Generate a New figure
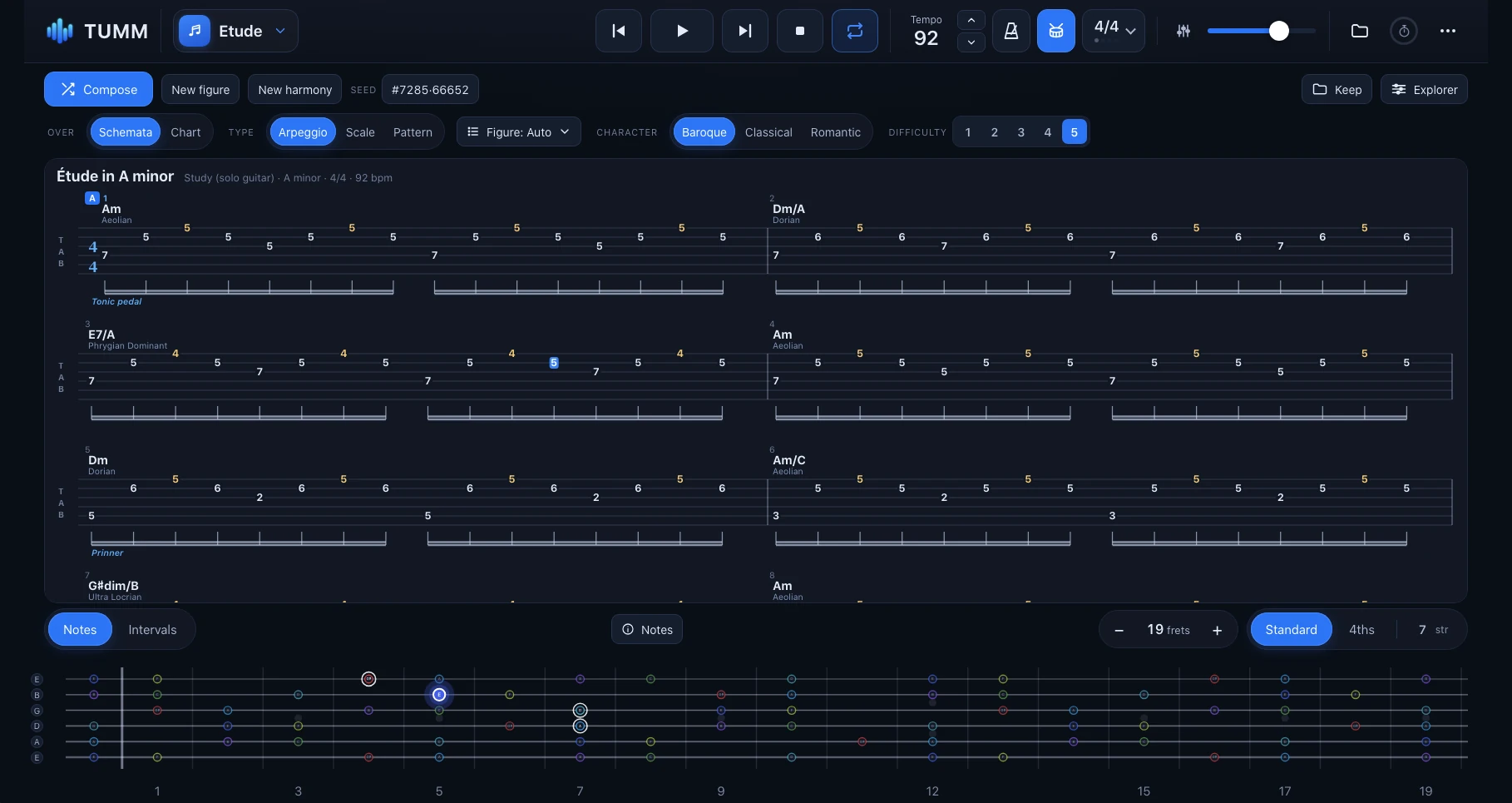The height and width of the screenshot is (803, 1512). coord(200,89)
